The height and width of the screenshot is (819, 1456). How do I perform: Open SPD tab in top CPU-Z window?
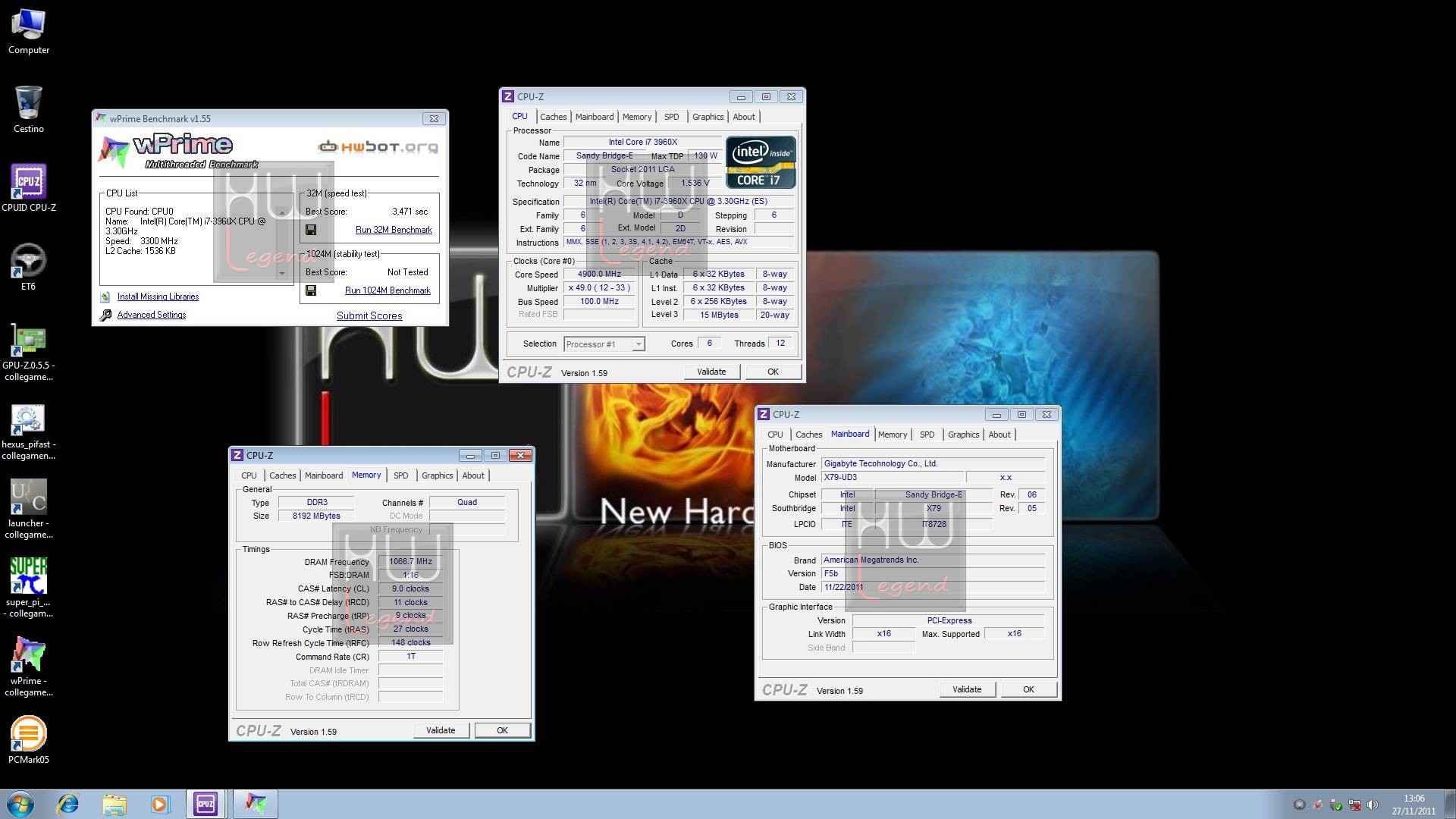click(x=671, y=117)
